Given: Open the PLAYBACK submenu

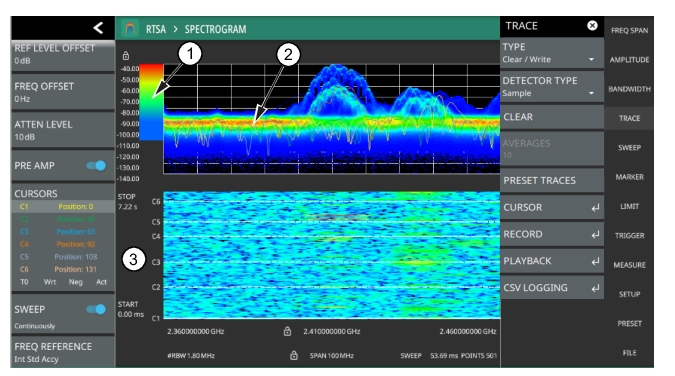Looking at the screenshot, I should point(552,261).
